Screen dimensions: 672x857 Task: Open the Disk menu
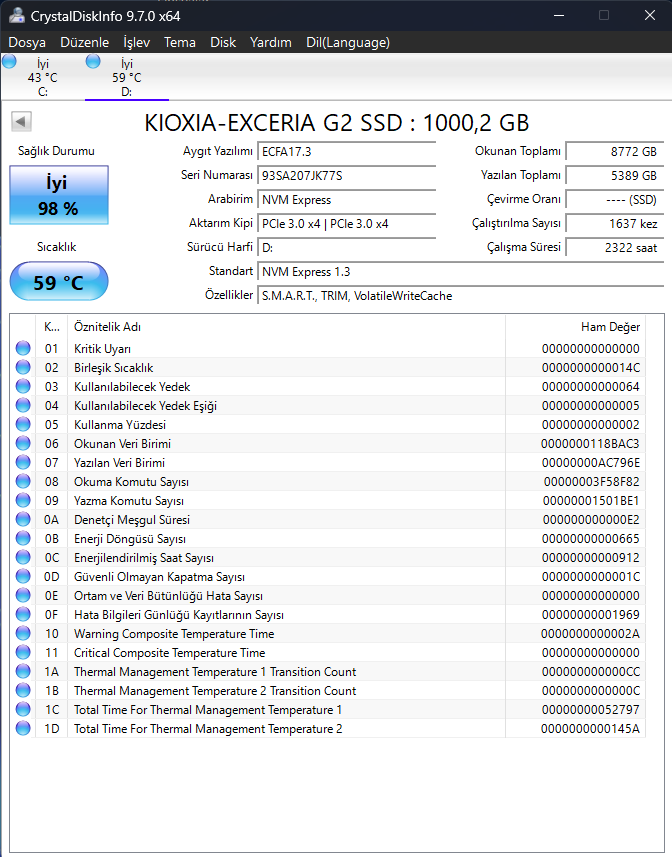click(x=223, y=42)
